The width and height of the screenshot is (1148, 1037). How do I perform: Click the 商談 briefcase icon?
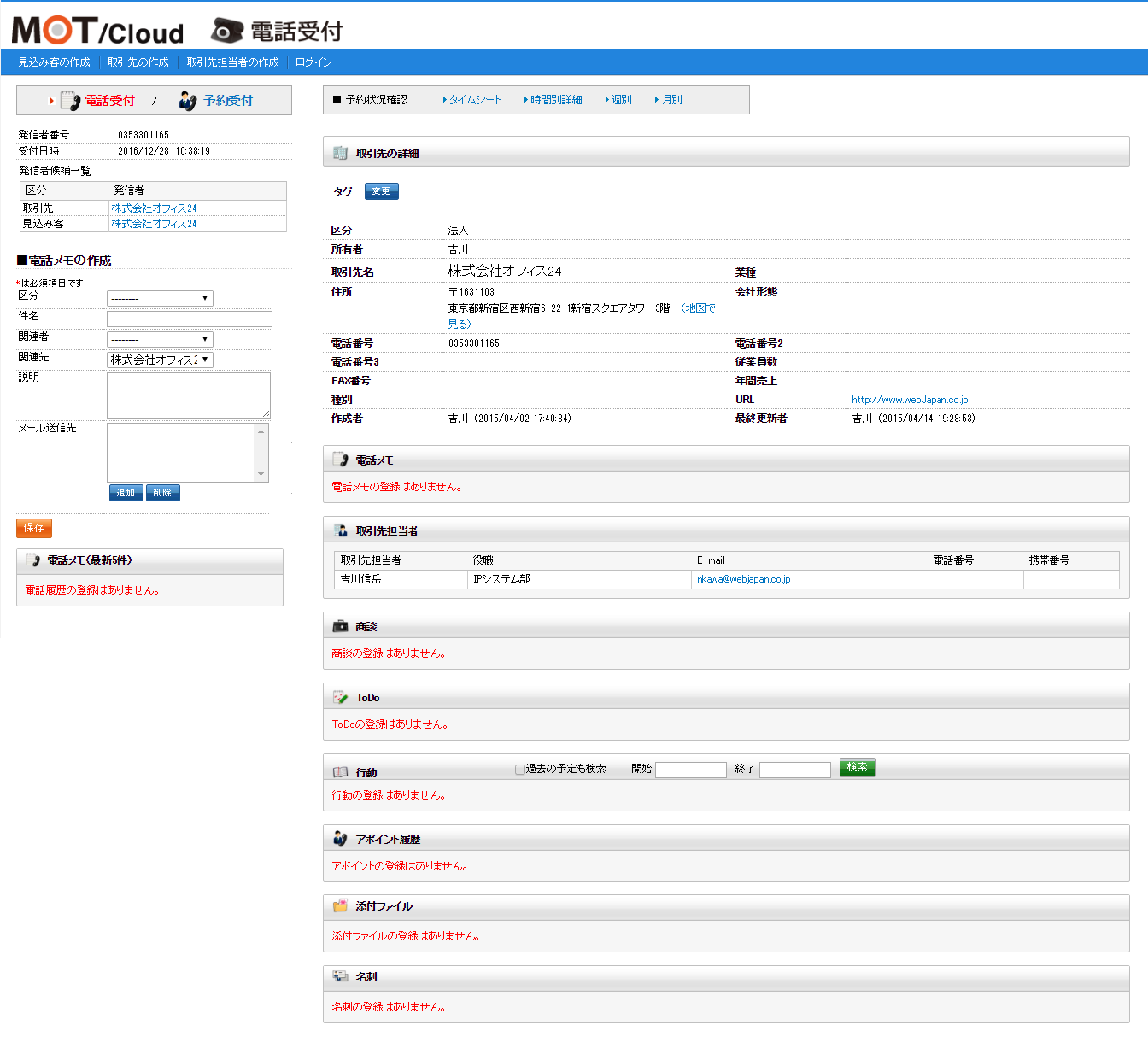(340, 626)
